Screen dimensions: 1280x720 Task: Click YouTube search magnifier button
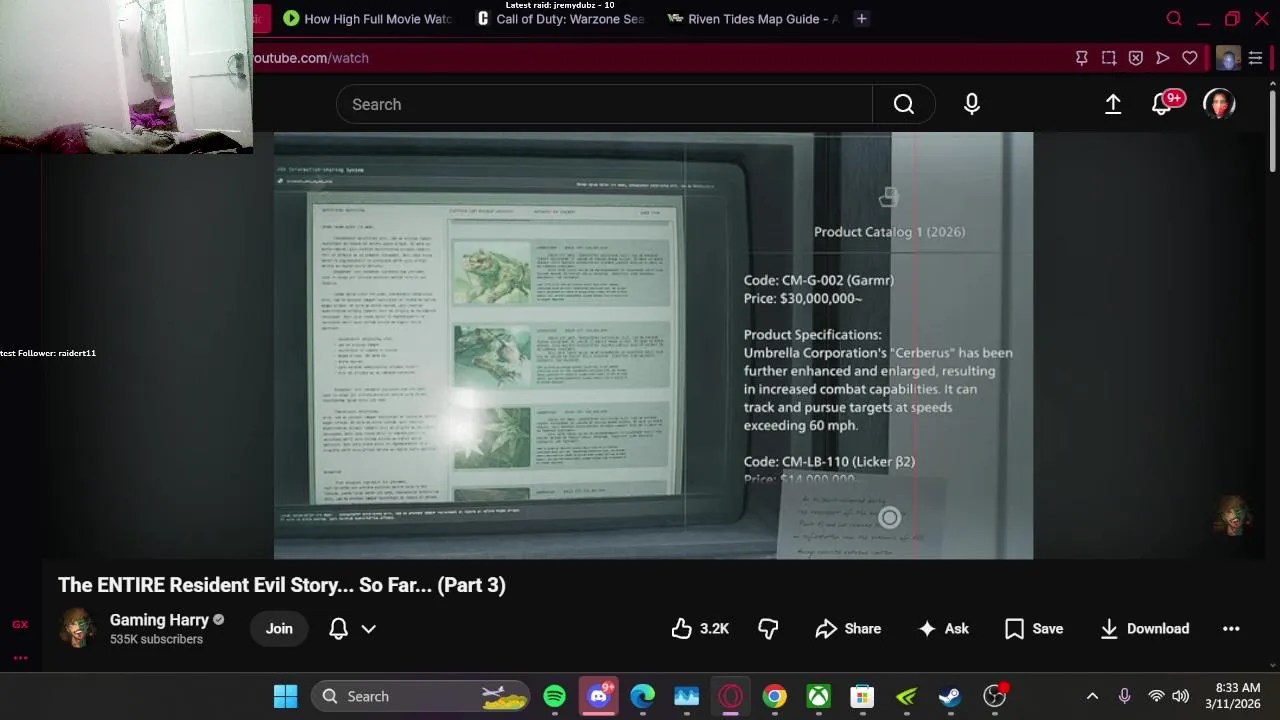point(904,104)
